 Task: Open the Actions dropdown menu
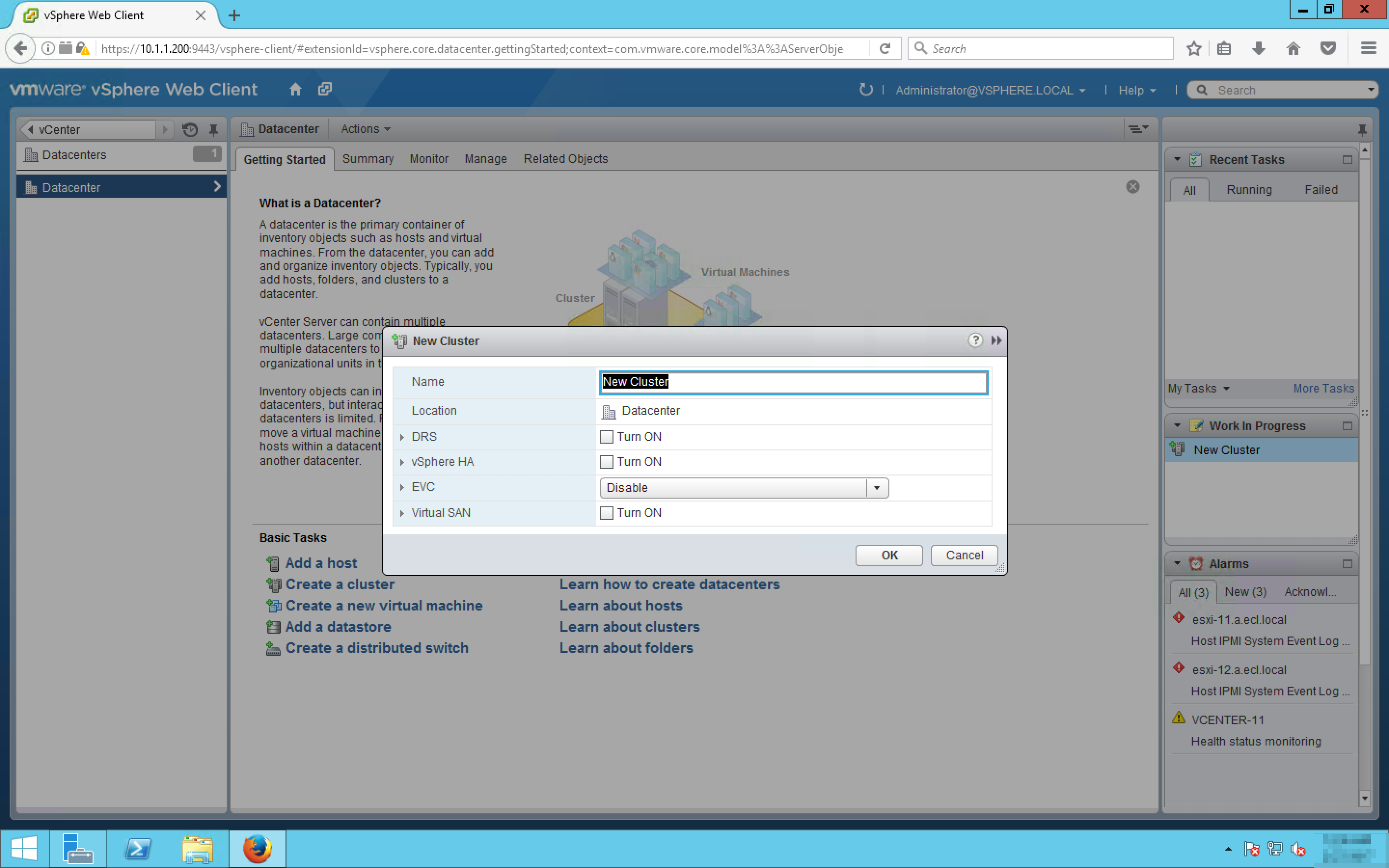(365, 129)
